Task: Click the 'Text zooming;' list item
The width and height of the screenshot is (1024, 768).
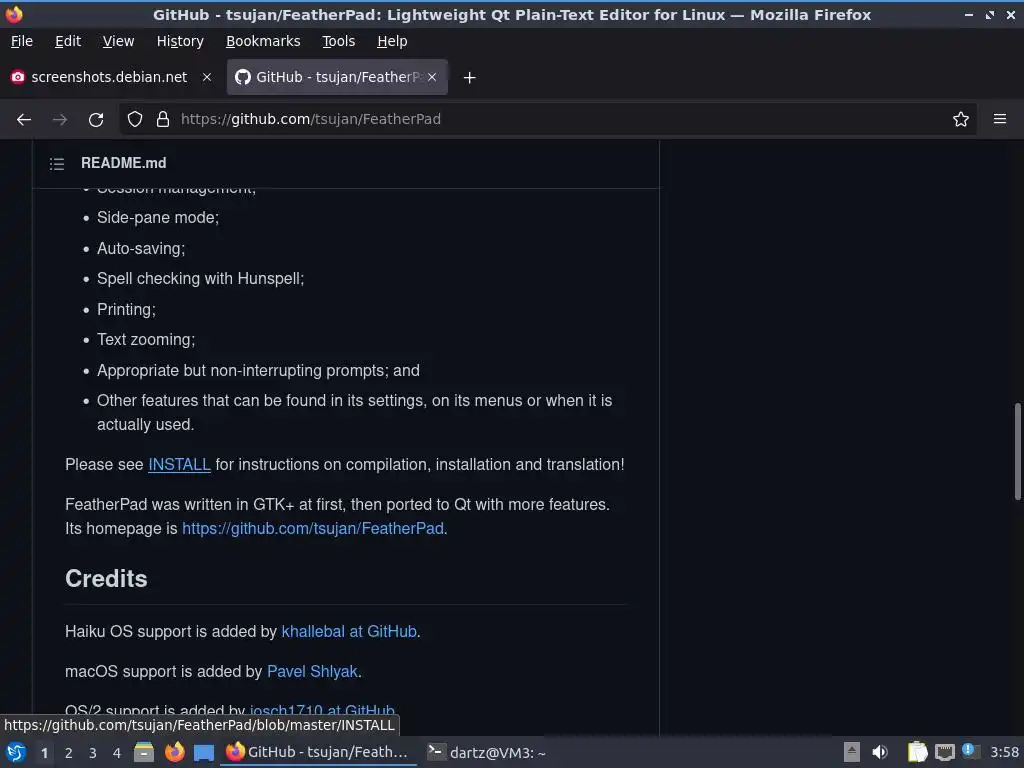Action: pyautogui.click(x=146, y=340)
